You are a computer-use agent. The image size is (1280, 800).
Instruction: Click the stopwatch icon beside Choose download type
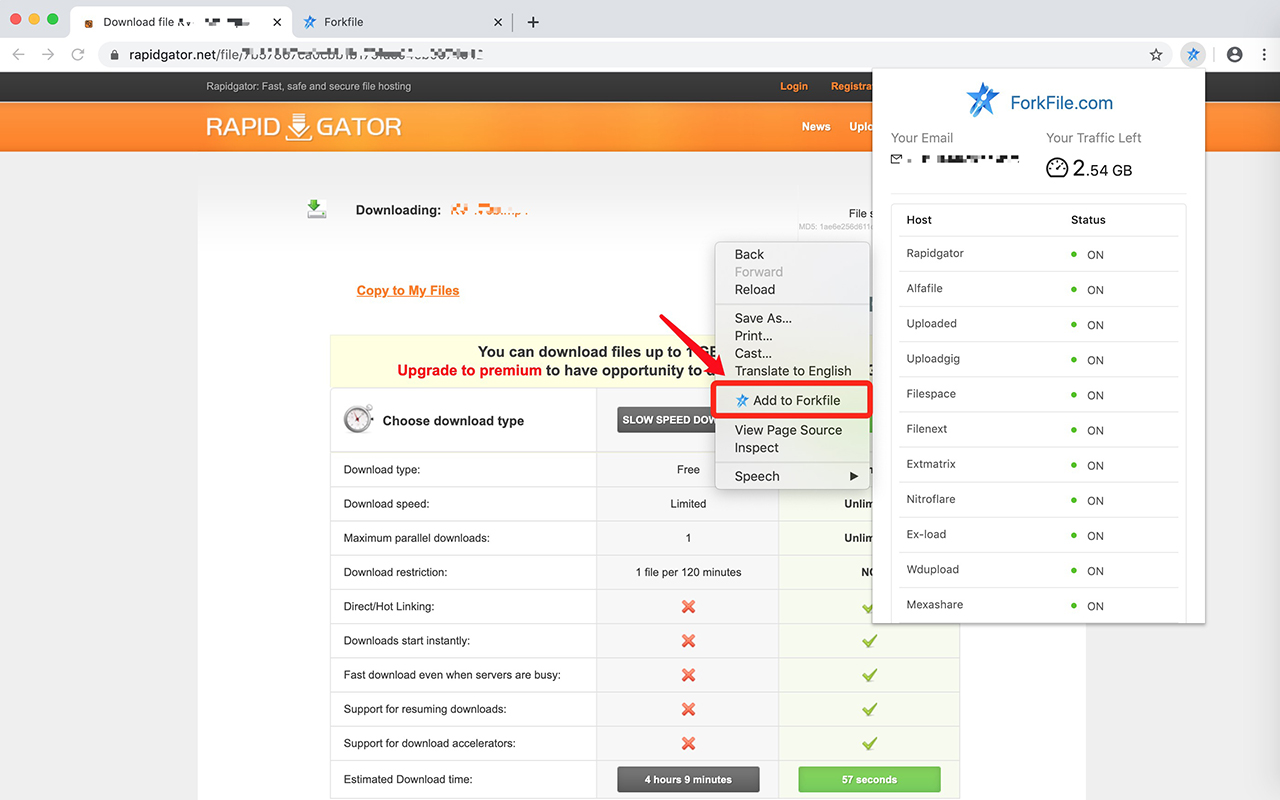point(358,419)
